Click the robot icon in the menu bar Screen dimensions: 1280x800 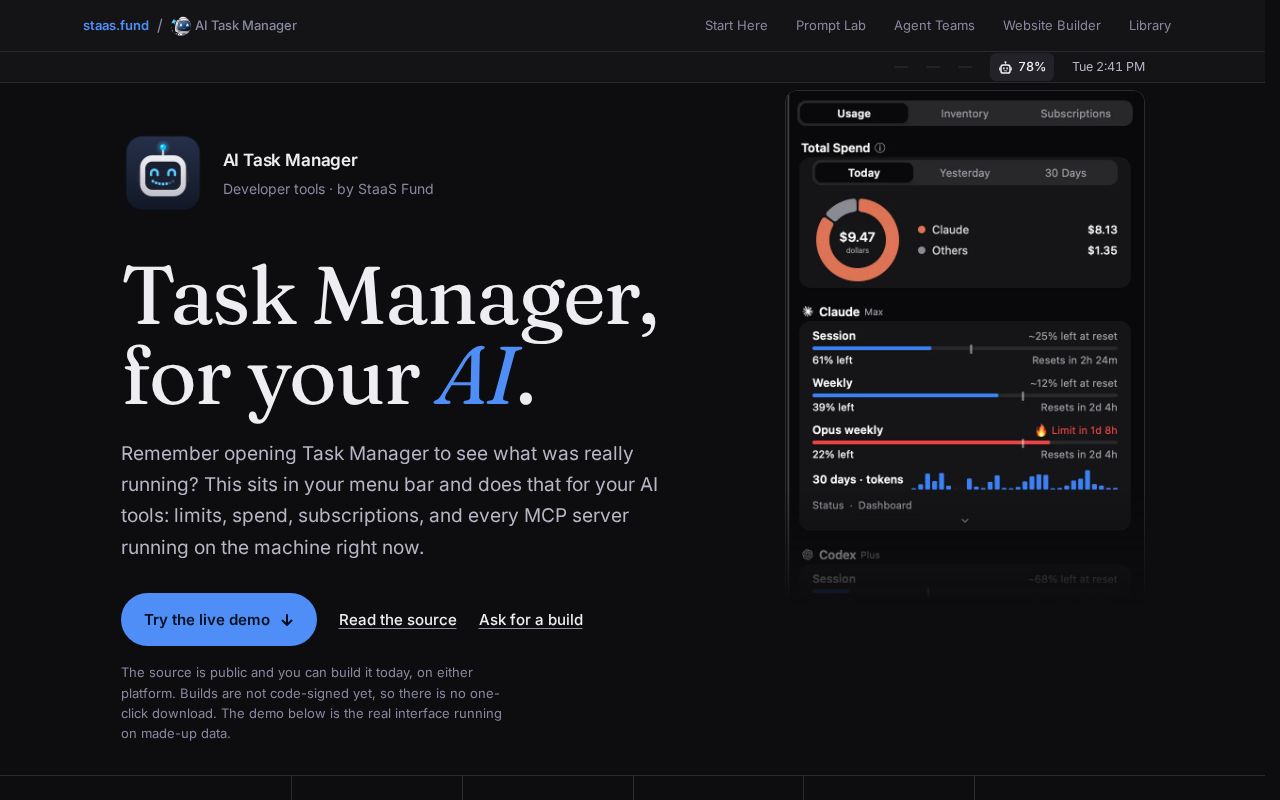click(x=1005, y=67)
